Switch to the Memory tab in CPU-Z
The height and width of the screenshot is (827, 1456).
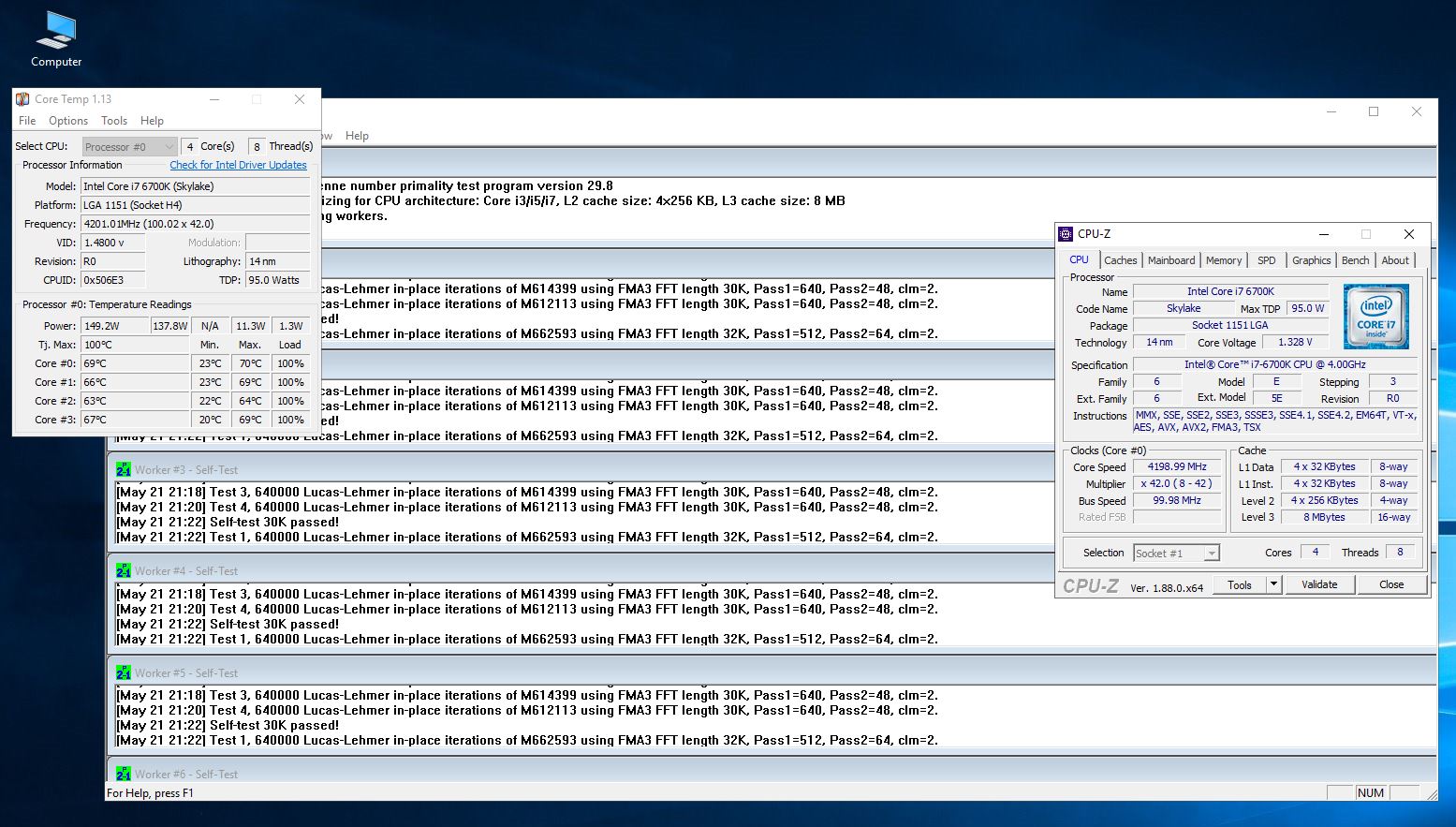pos(1224,260)
